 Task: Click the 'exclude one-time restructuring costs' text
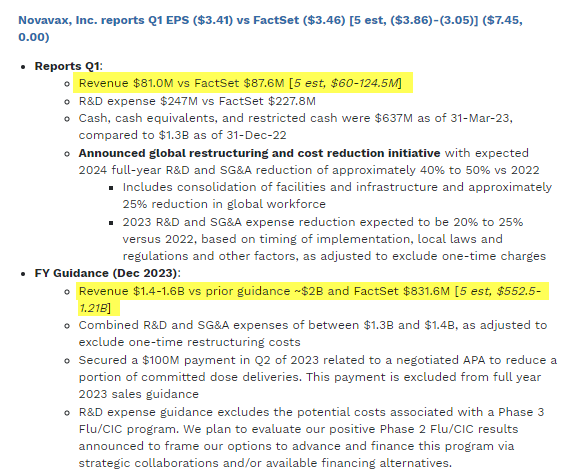(x=189, y=342)
